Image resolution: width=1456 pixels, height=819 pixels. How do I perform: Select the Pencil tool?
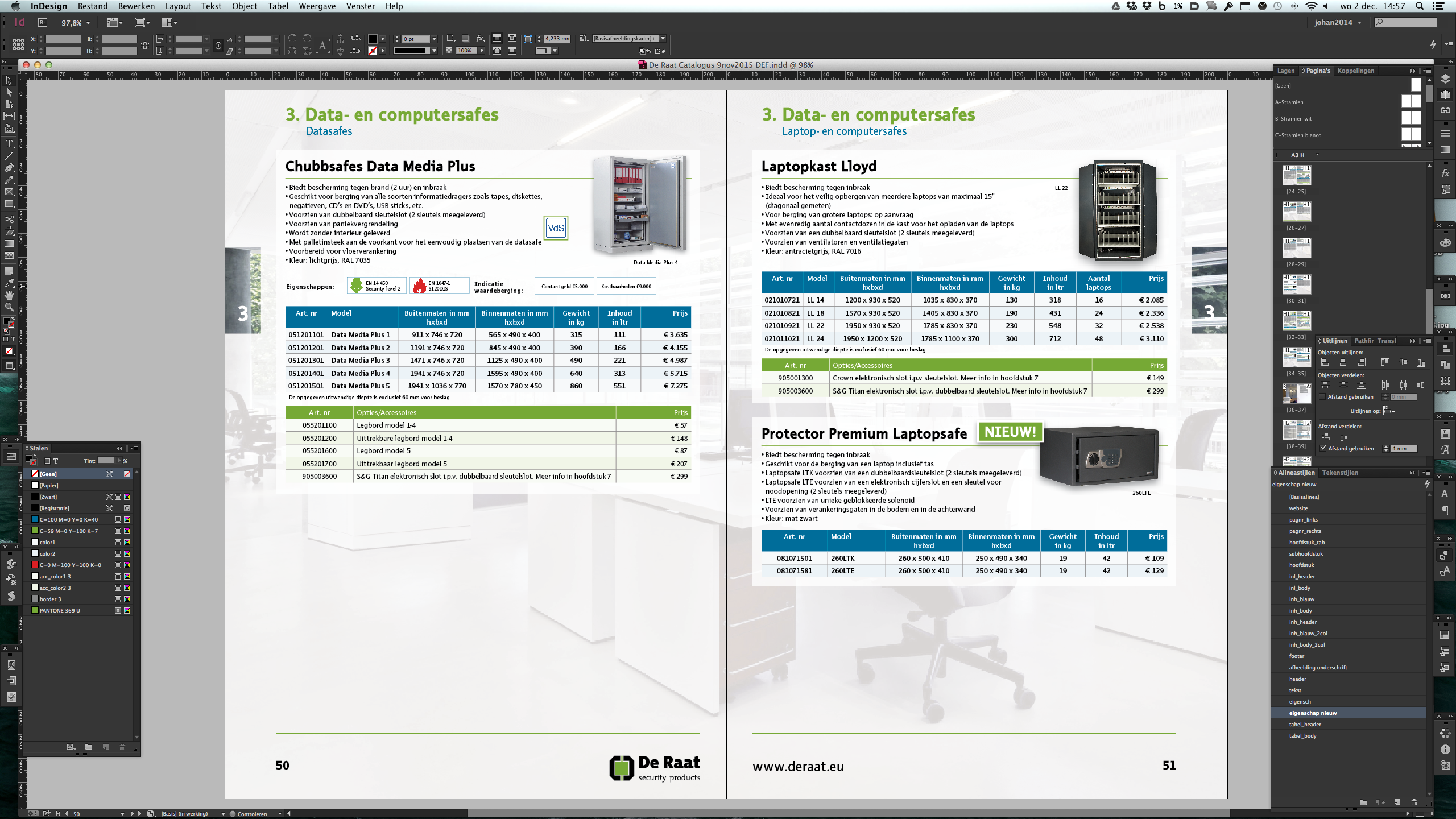[9, 180]
